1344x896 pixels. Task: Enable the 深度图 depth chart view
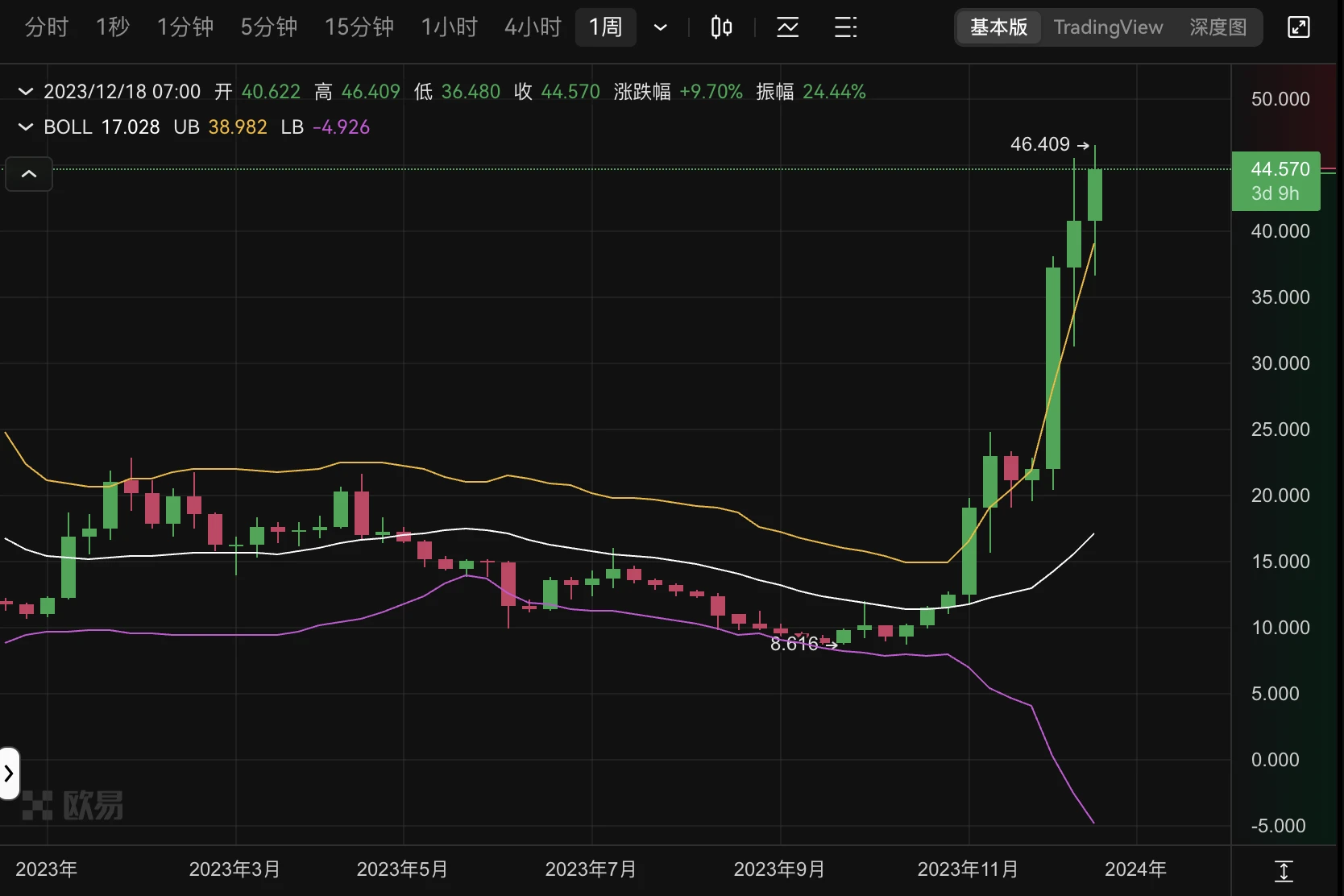[x=1217, y=27]
